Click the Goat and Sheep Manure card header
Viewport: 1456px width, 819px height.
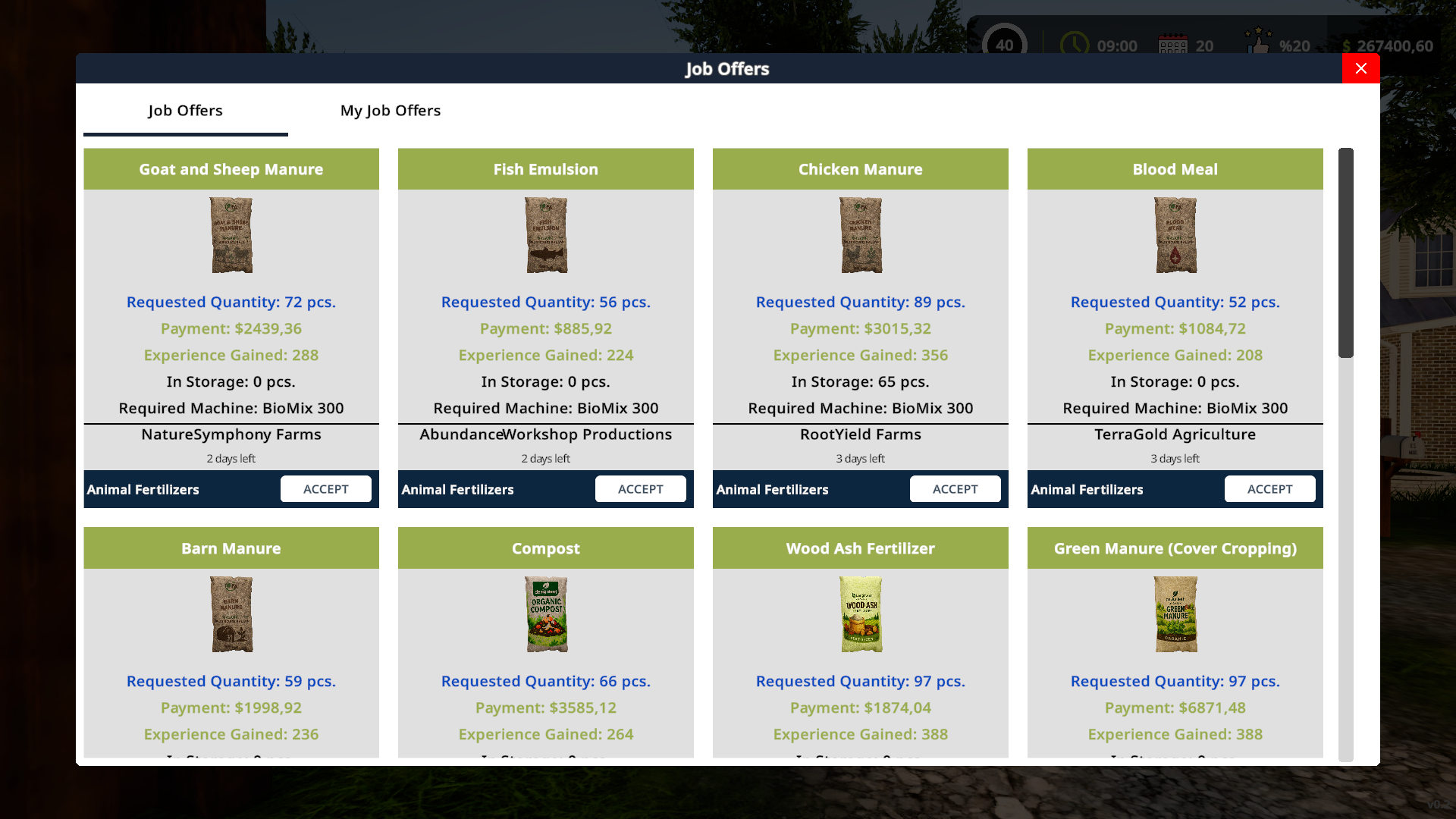(x=231, y=169)
